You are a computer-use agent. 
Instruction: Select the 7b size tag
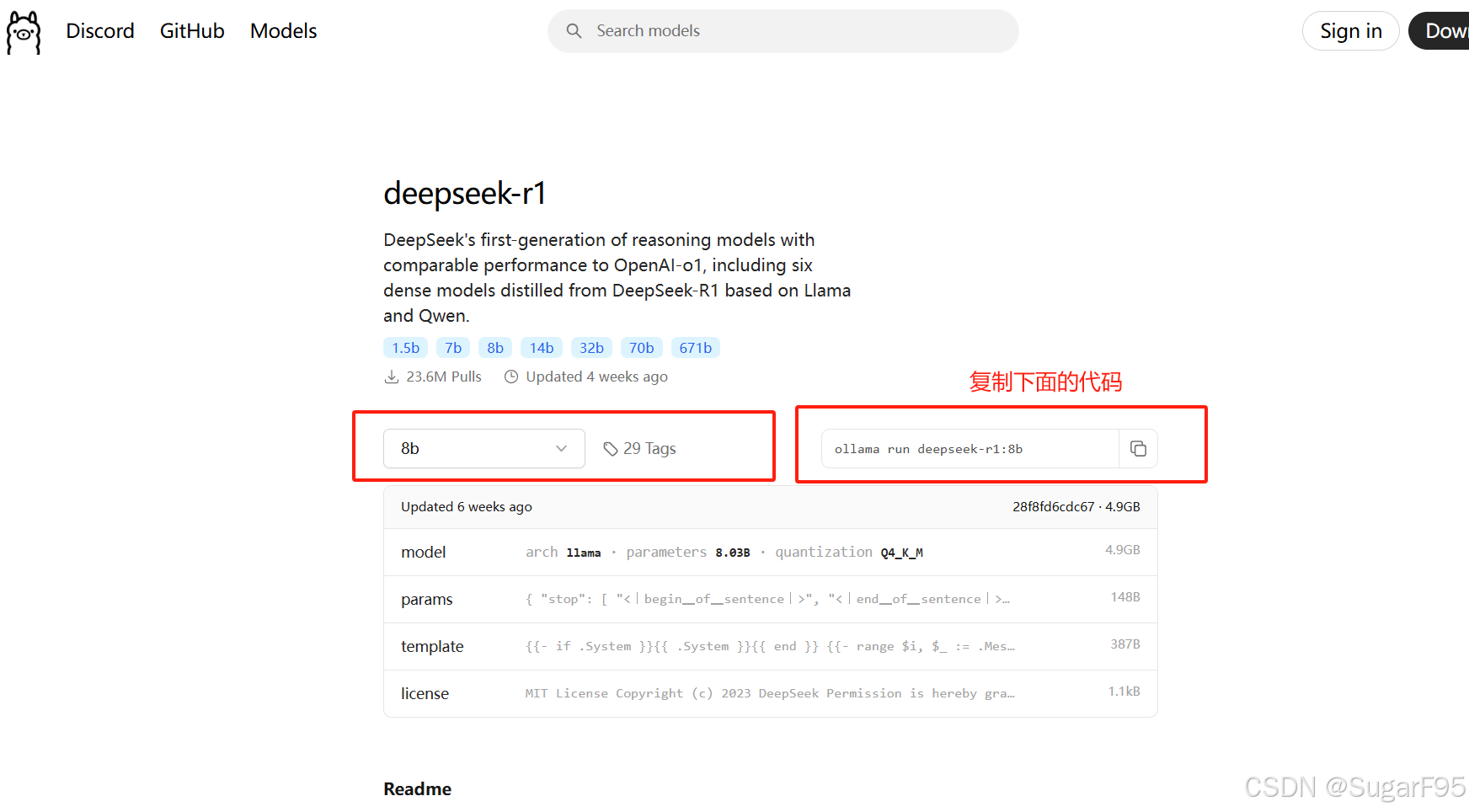point(453,348)
